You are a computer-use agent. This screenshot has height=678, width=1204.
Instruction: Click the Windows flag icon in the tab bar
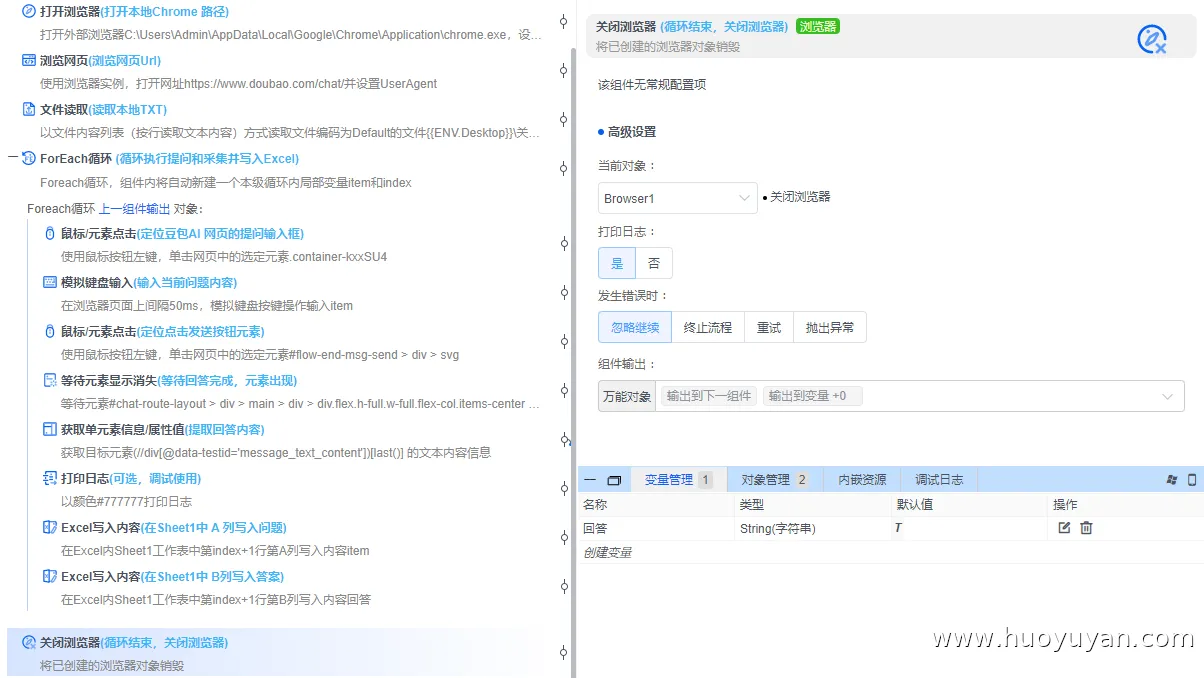pos(1172,480)
